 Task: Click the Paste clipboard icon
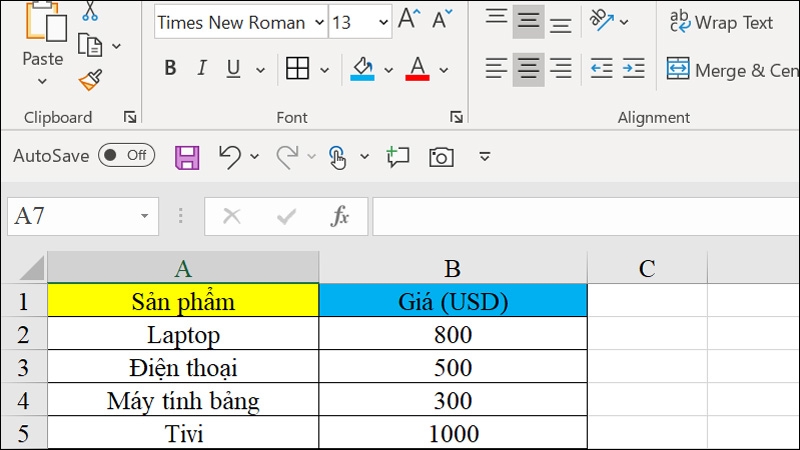46,21
